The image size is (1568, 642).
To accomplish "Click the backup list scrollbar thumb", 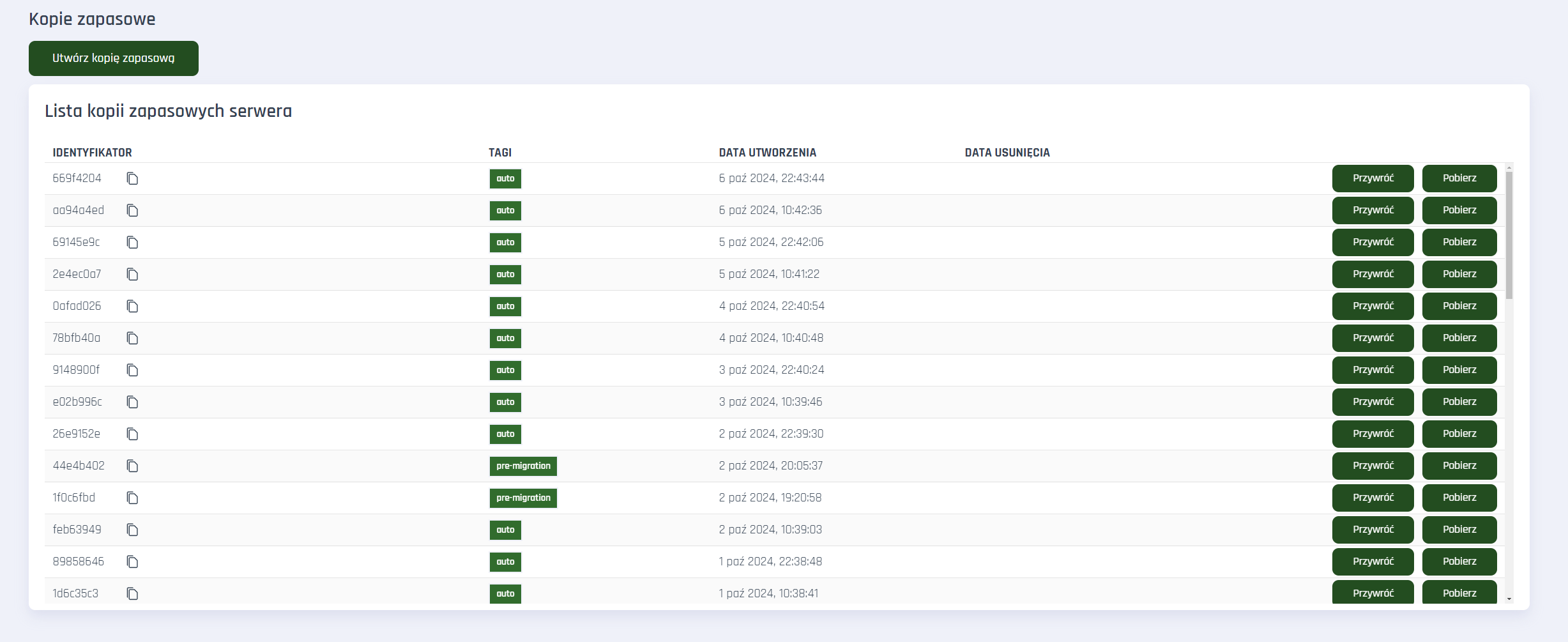I will click(x=1509, y=233).
